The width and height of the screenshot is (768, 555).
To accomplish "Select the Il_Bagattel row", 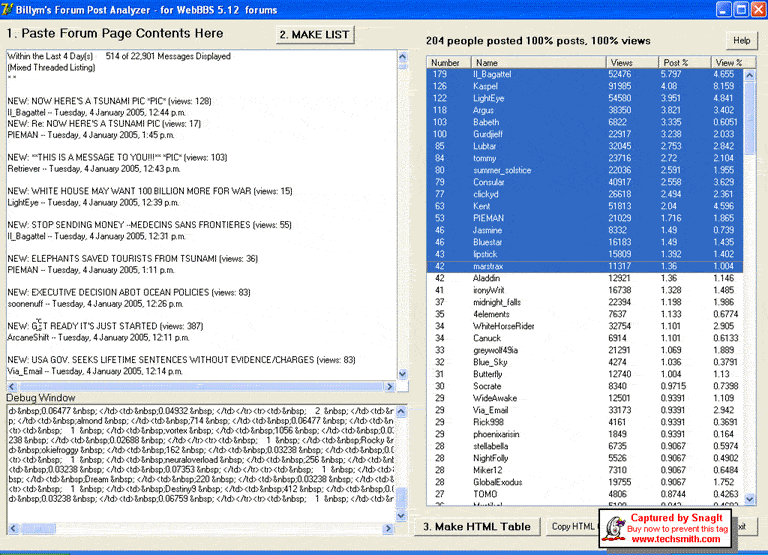I will click(x=585, y=74).
